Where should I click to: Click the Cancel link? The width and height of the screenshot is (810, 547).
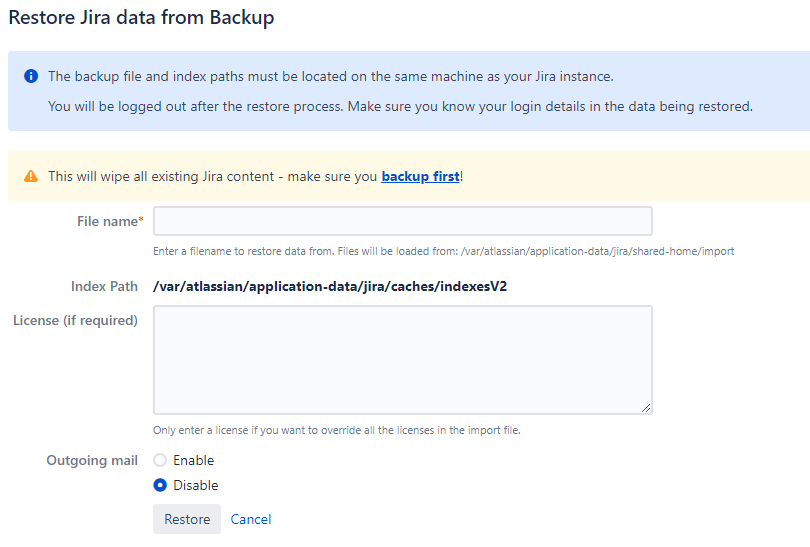tap(251, 519)
